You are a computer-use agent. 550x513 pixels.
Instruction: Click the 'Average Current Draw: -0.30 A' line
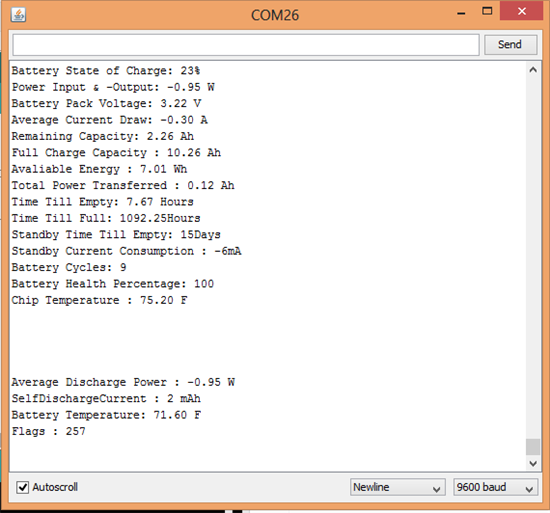pyautogui.click(x=109, y=120)
